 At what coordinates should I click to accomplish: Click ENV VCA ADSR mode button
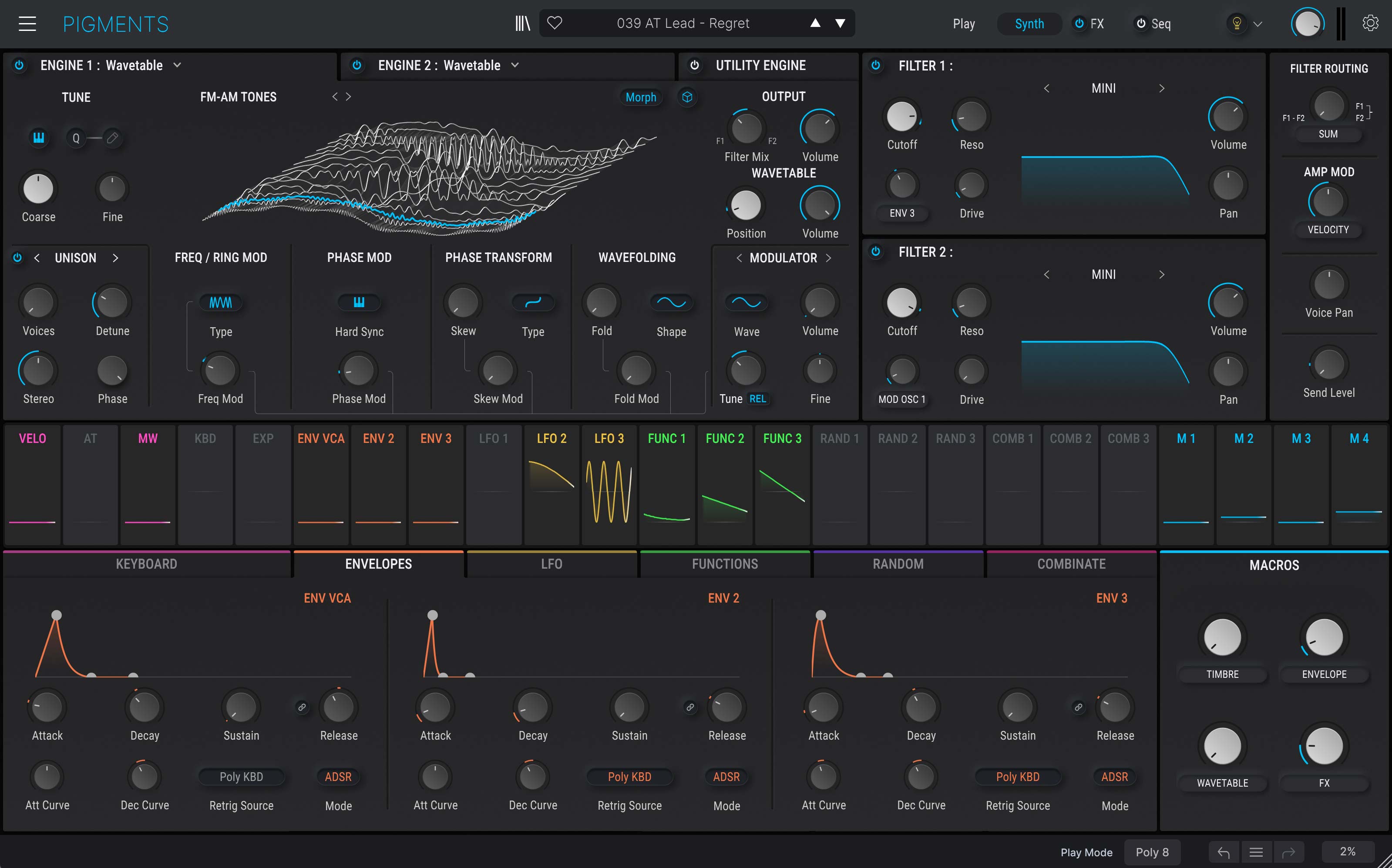point(338,777)
